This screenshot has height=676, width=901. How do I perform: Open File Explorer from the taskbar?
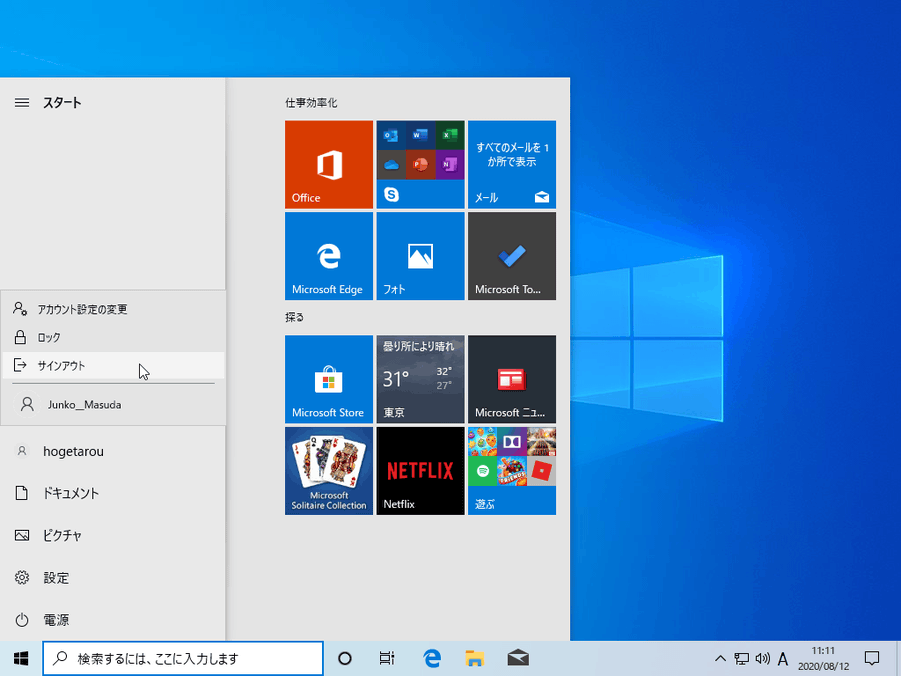[475, 659]
